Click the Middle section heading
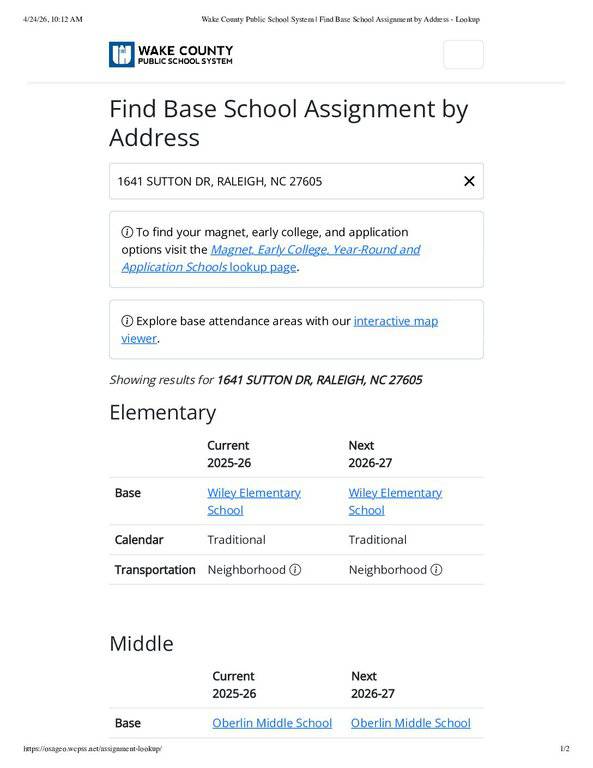 [x=141, y=644]
